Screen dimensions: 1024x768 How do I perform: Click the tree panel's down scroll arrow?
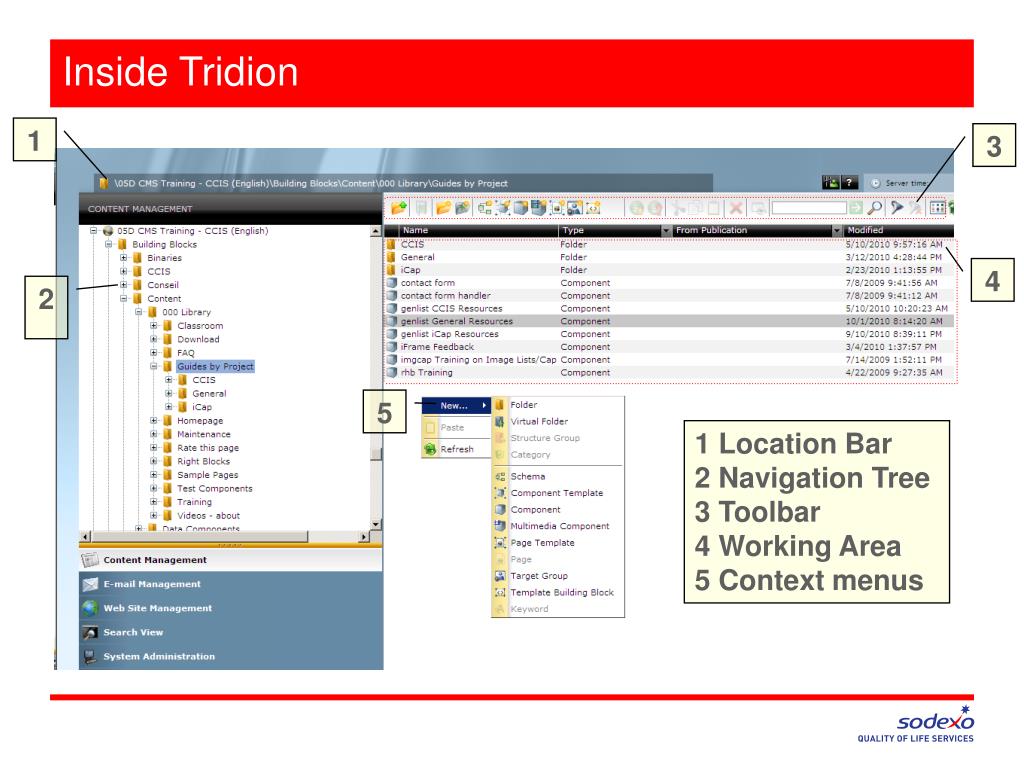coord(376,524)
